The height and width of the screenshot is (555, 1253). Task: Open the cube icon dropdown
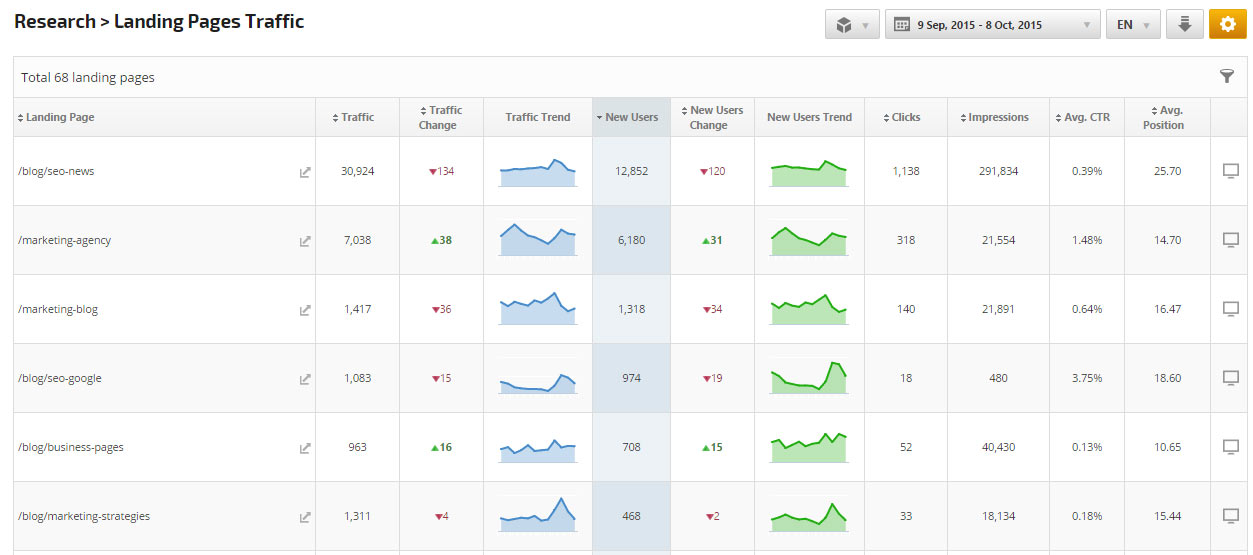click(x=852, y=25)
